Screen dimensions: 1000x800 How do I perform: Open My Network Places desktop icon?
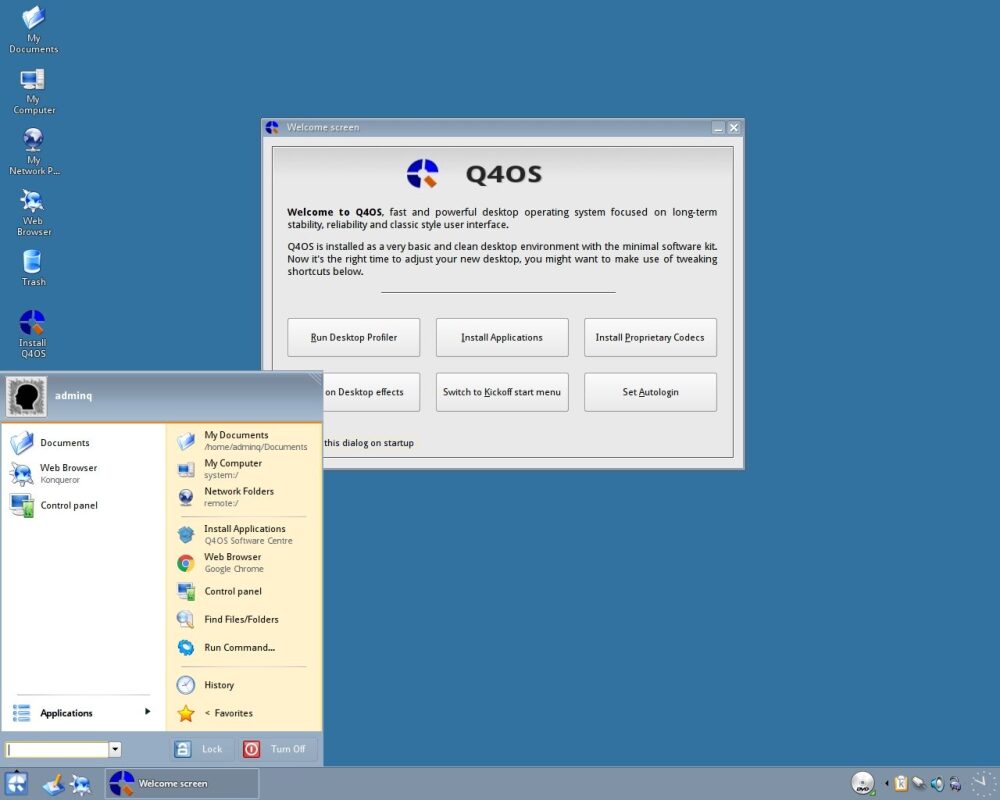point(33,152)
